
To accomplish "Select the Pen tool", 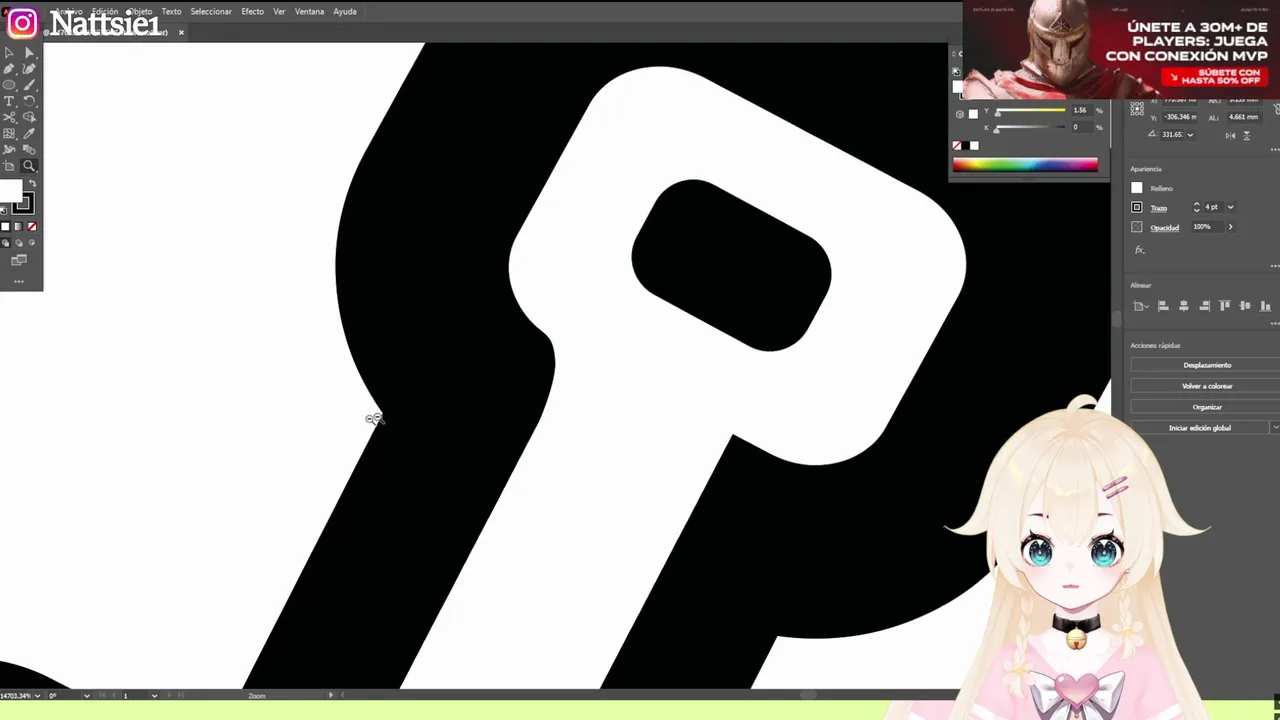I will (x=9, y=68).
